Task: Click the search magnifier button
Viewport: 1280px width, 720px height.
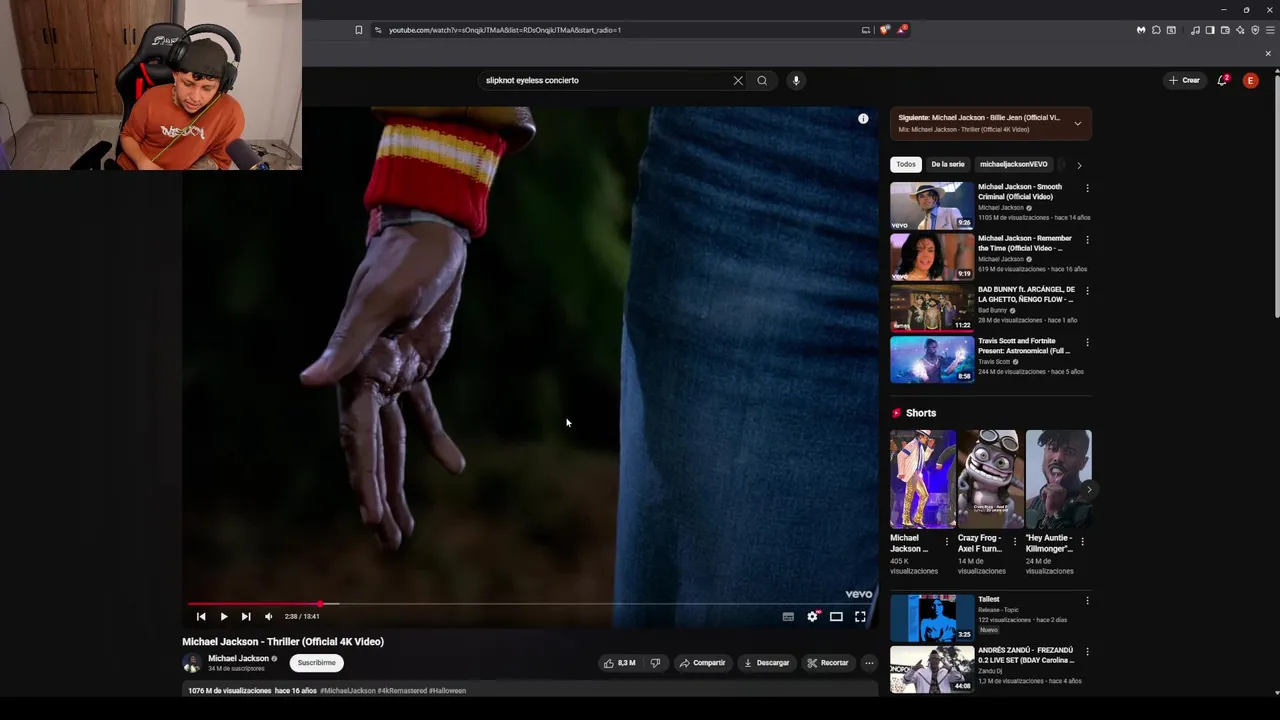Action: point(762,80)
